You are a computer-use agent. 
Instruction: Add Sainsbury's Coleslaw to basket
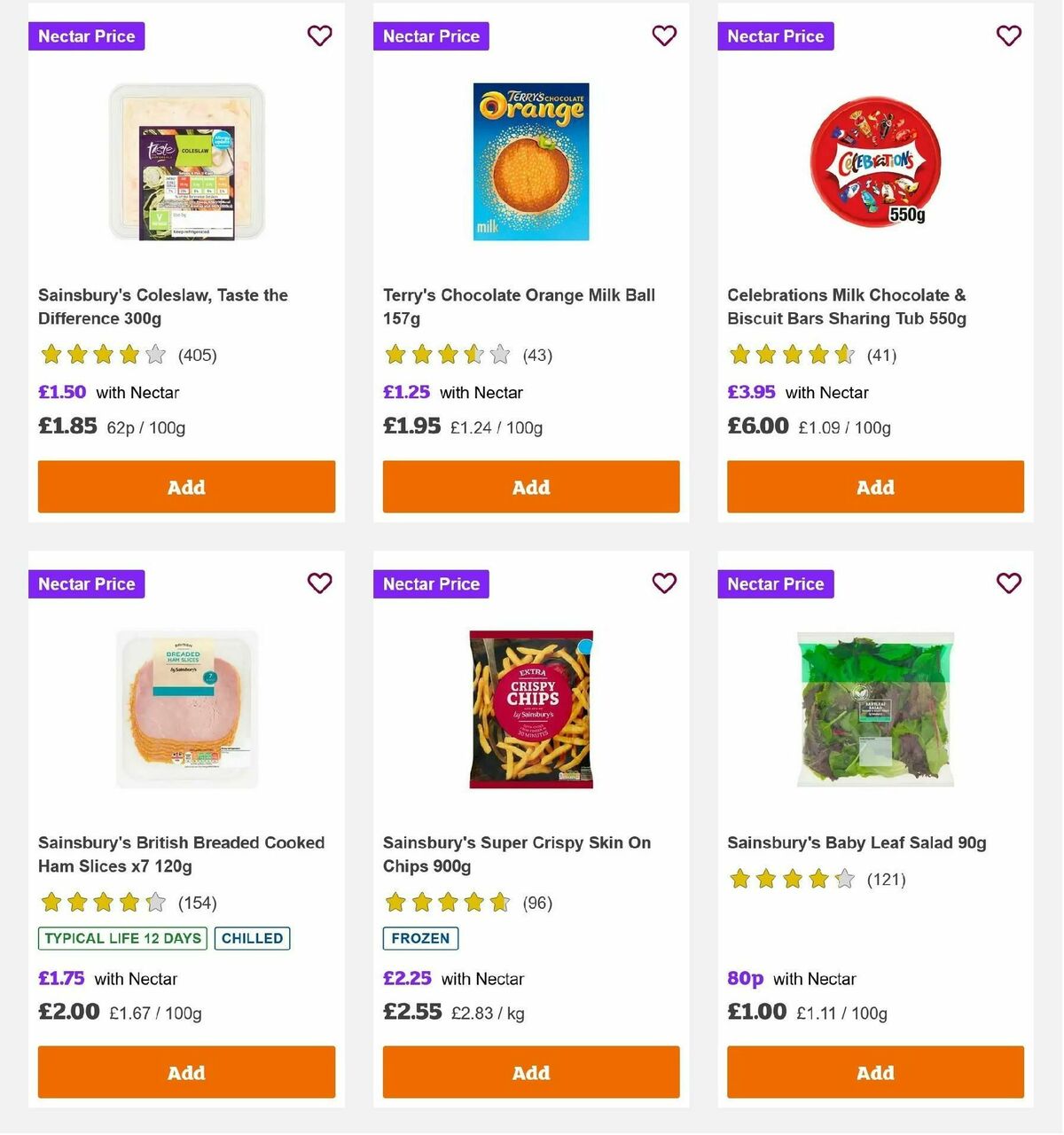185,487
